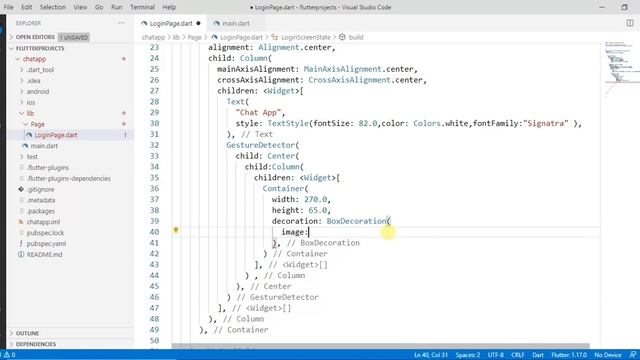Click the feedback icon in status bar

tap(632, 355)
